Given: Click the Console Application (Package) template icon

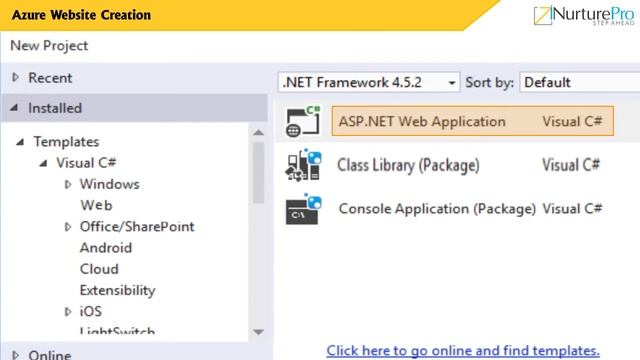Looking at the screenshot, I should tap(303, 209).
